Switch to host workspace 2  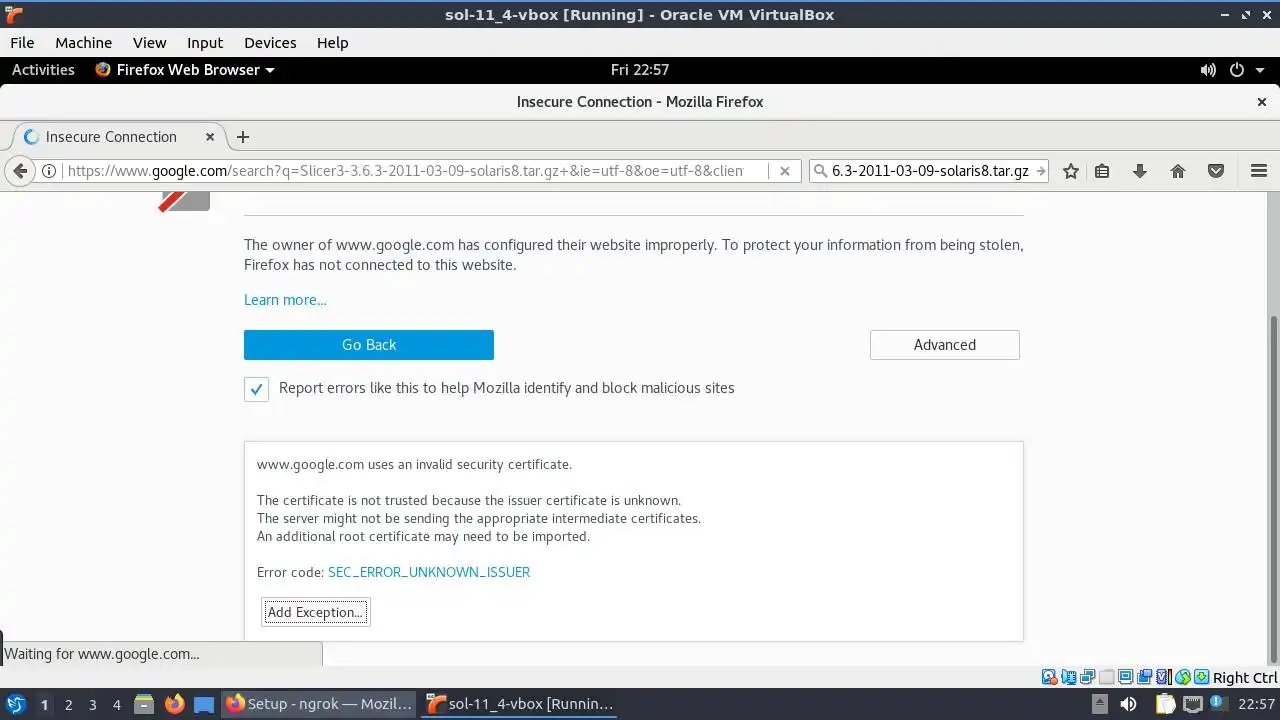tap(68, 704)
